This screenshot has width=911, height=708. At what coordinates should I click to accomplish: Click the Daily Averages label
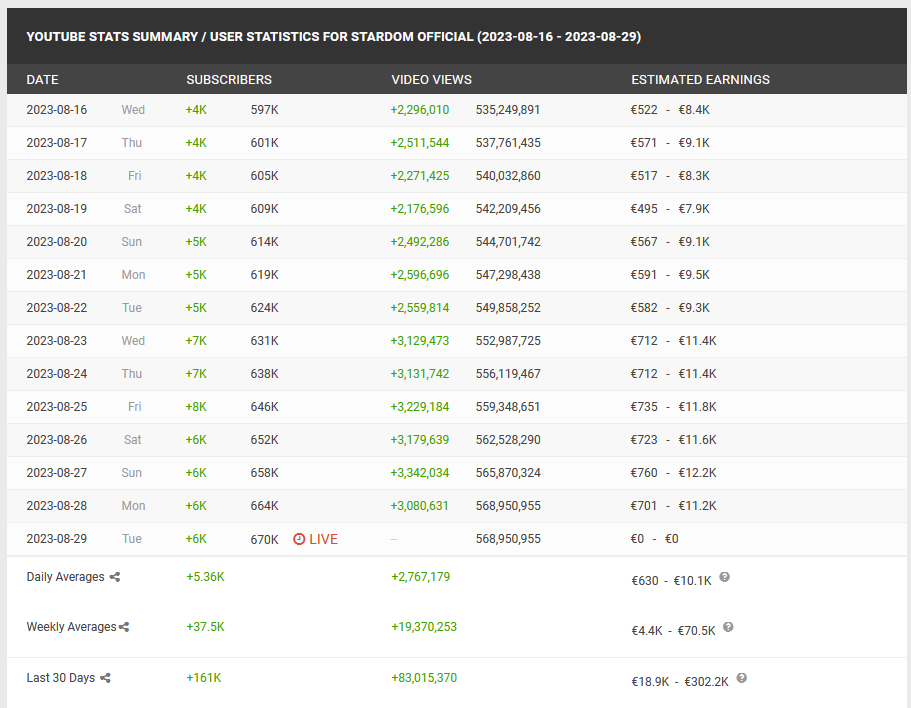point(65,577)
